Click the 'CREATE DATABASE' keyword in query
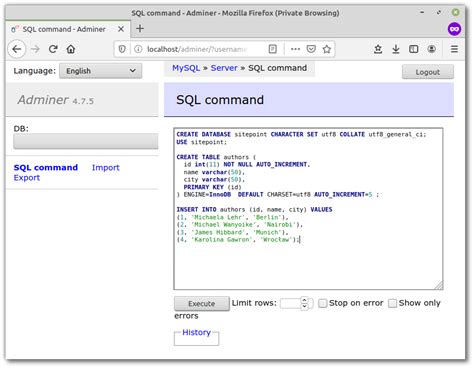 click(204, 134)
